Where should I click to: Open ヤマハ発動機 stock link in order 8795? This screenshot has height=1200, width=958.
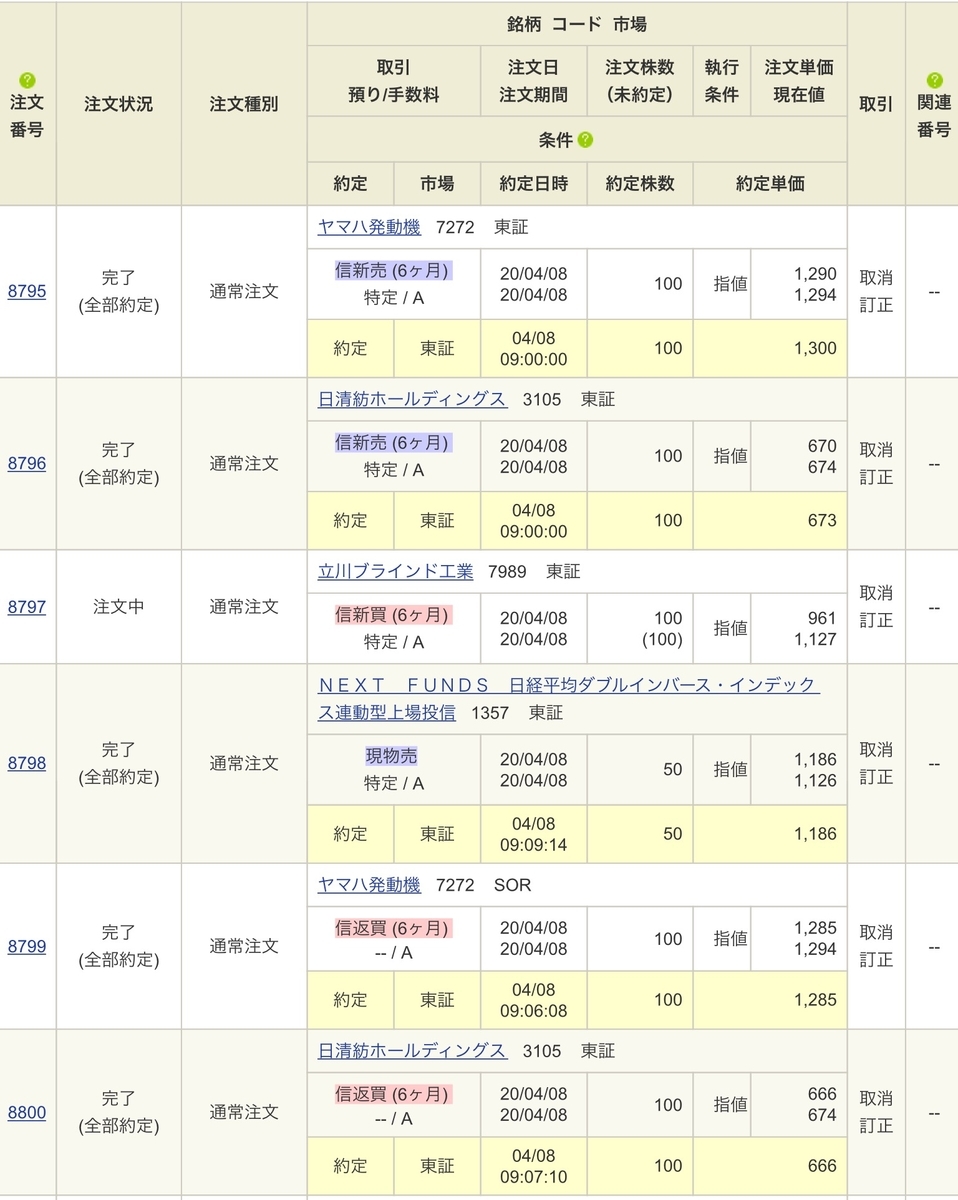click(x=369, y=227)
